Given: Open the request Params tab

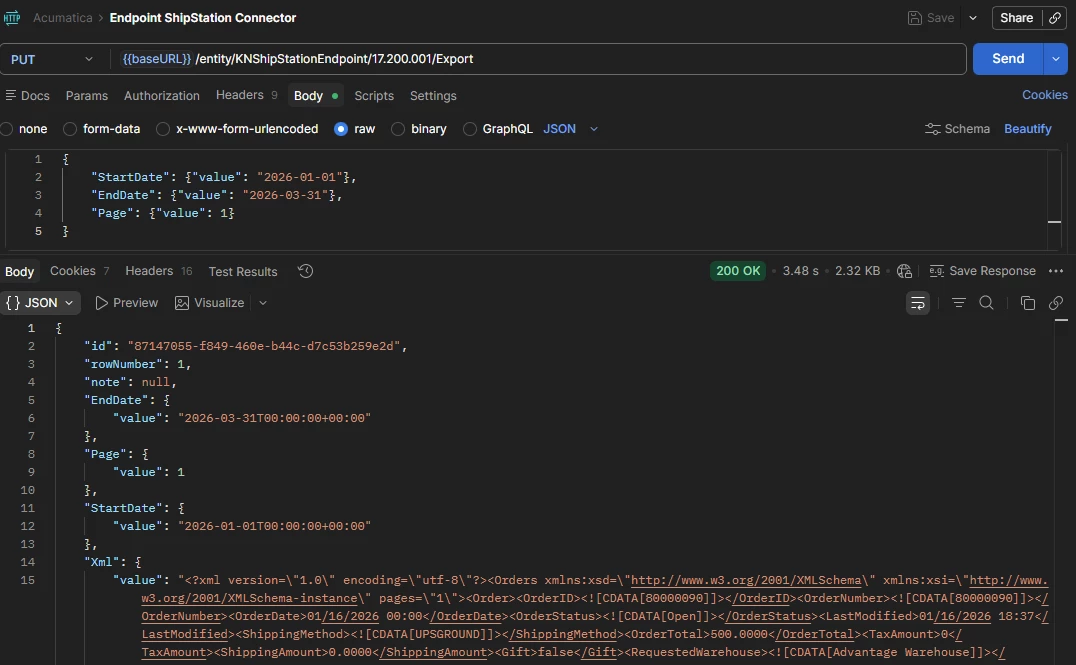Looking at the screenshot, I should (86, 95).
